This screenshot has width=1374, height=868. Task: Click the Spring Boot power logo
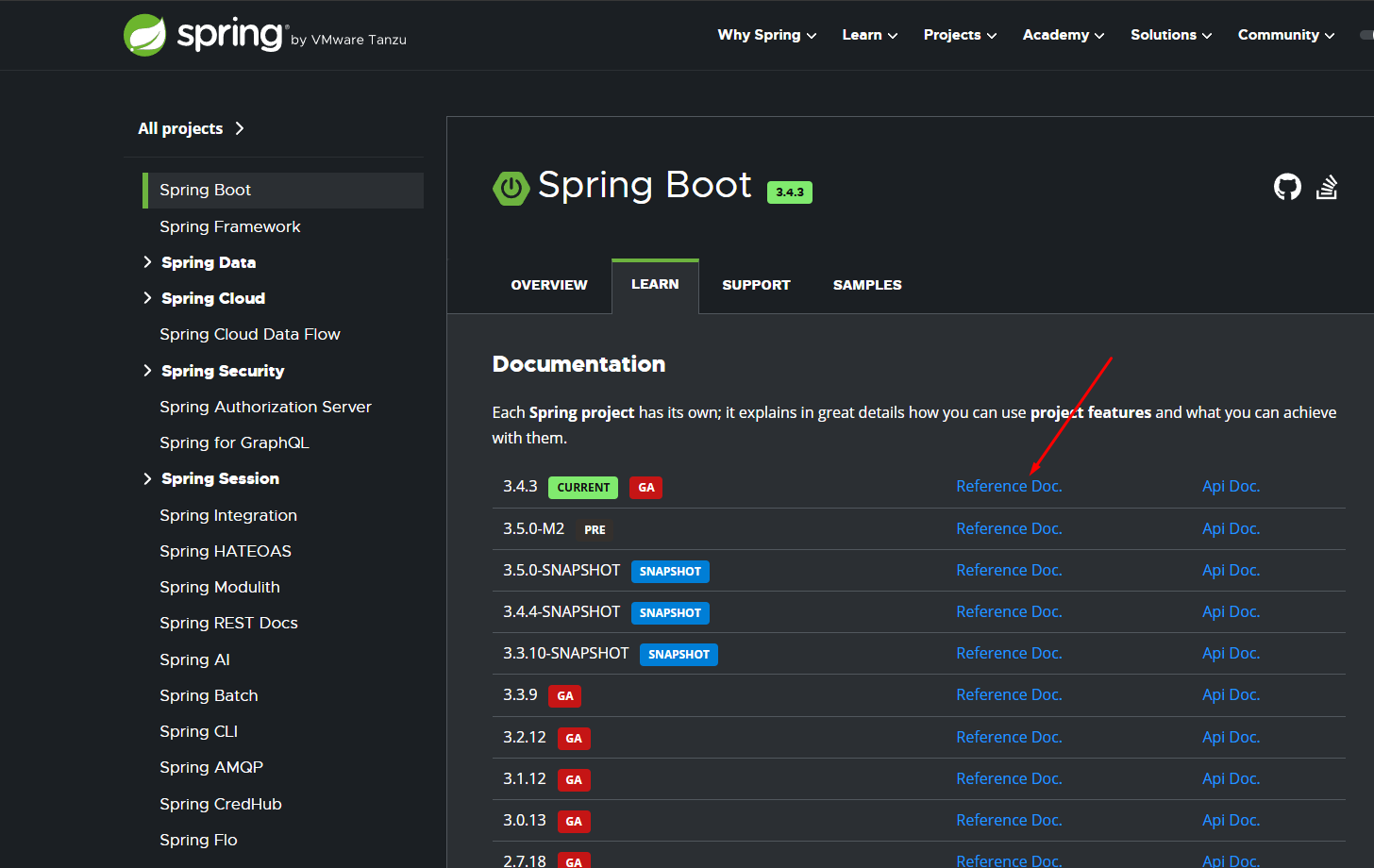tap(511, 188)
